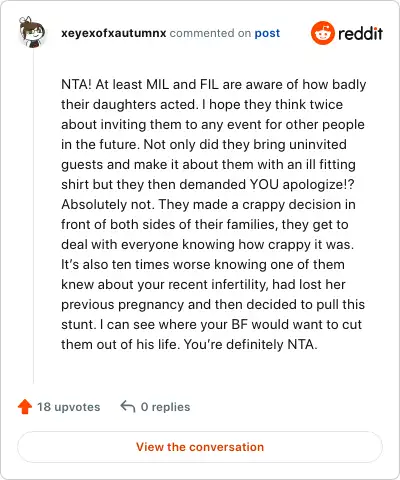The width and height of the screenshot is (400, 480).
Task: Click final line "You're definitely NTA"
Action: [189, 345]
